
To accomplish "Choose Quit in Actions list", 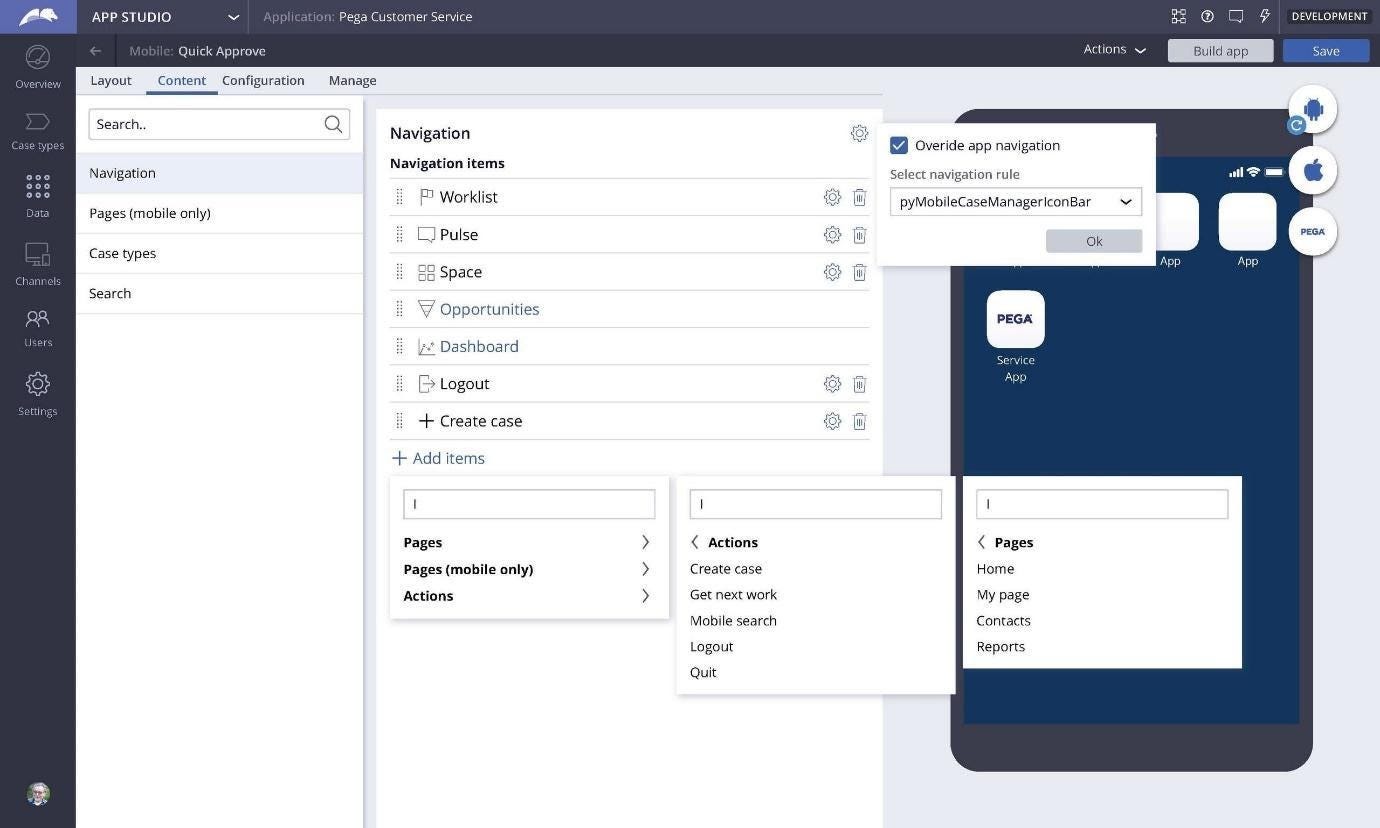I will click(703, 672).
